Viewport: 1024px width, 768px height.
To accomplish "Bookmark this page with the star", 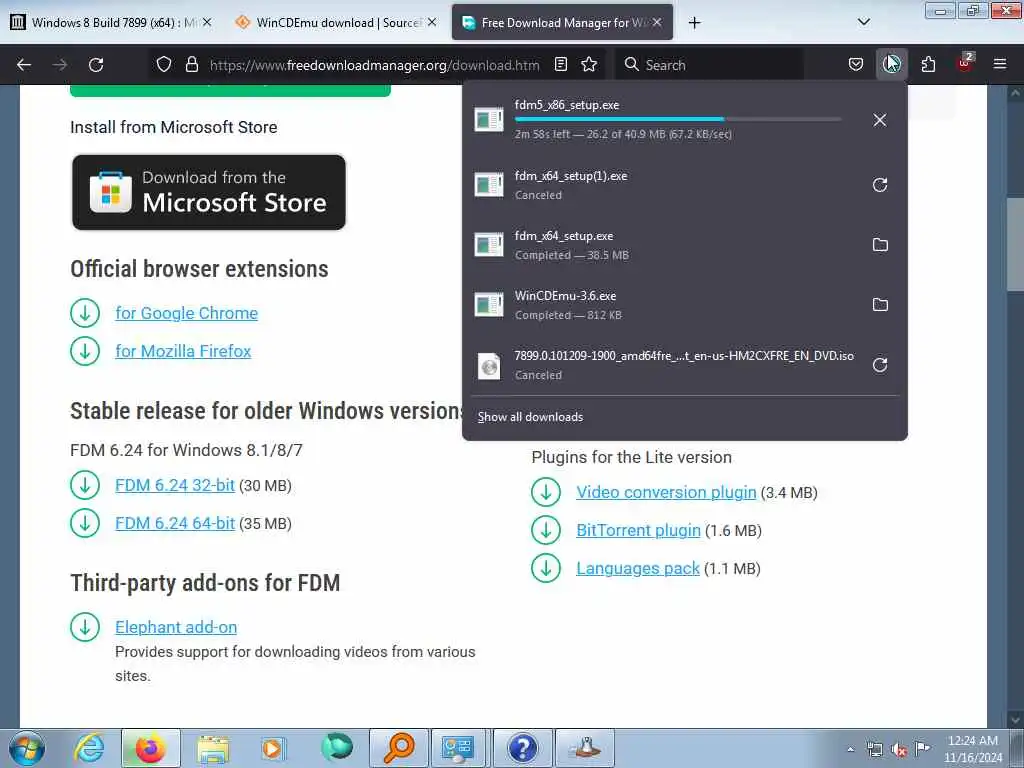I will 589,65.
